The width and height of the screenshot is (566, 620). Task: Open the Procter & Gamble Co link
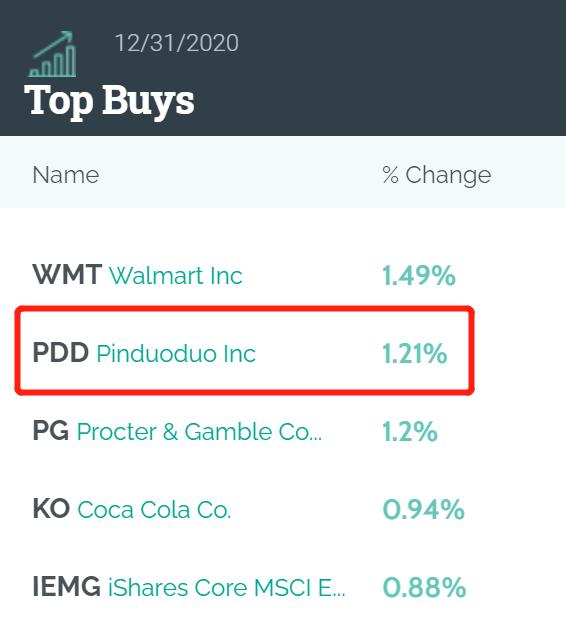(199, 431)
